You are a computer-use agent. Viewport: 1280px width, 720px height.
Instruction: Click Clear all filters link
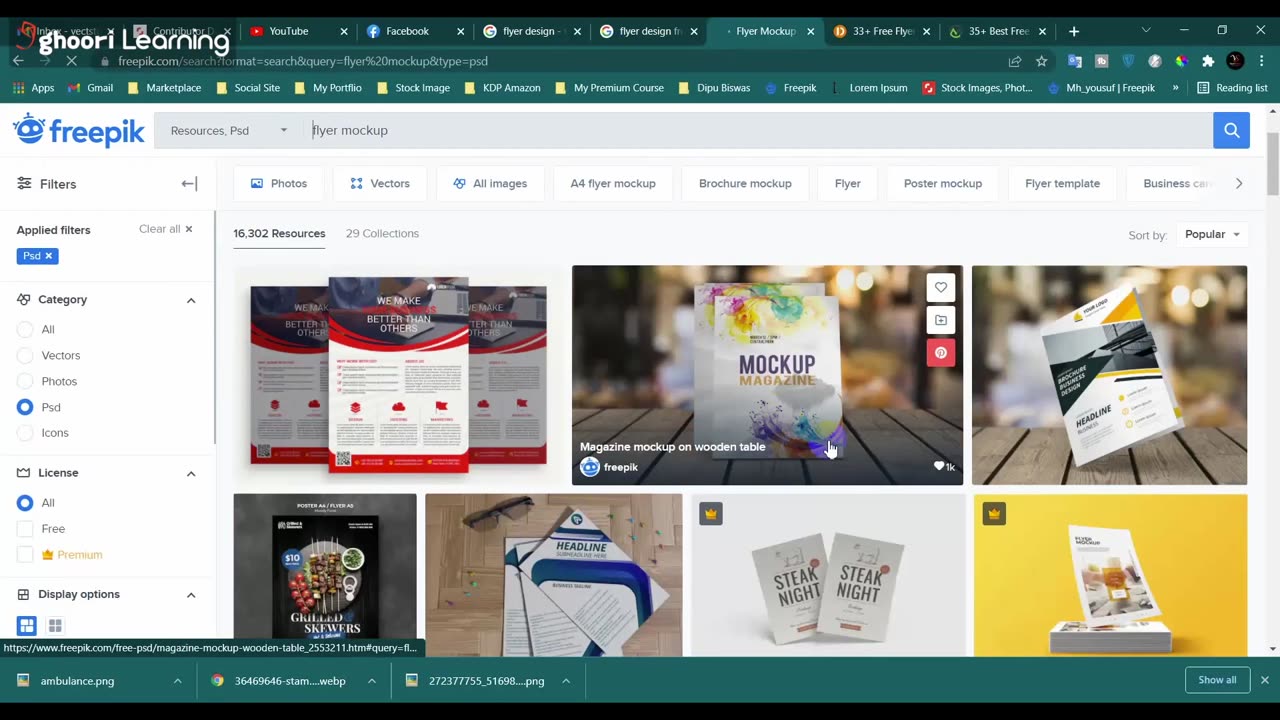(x=166, y=229)
